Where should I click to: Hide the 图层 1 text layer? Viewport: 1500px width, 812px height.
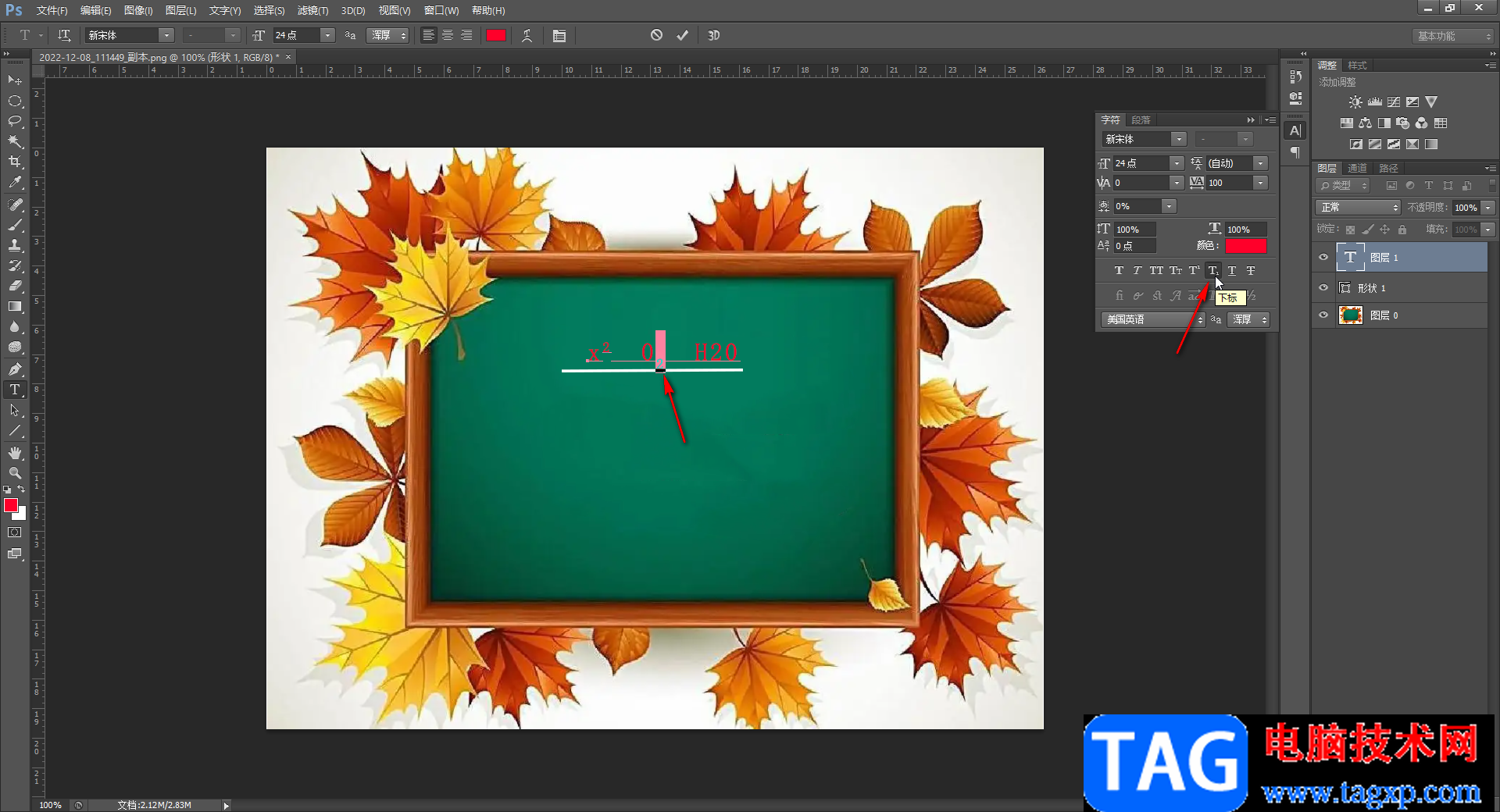[x=1323, y=257]
